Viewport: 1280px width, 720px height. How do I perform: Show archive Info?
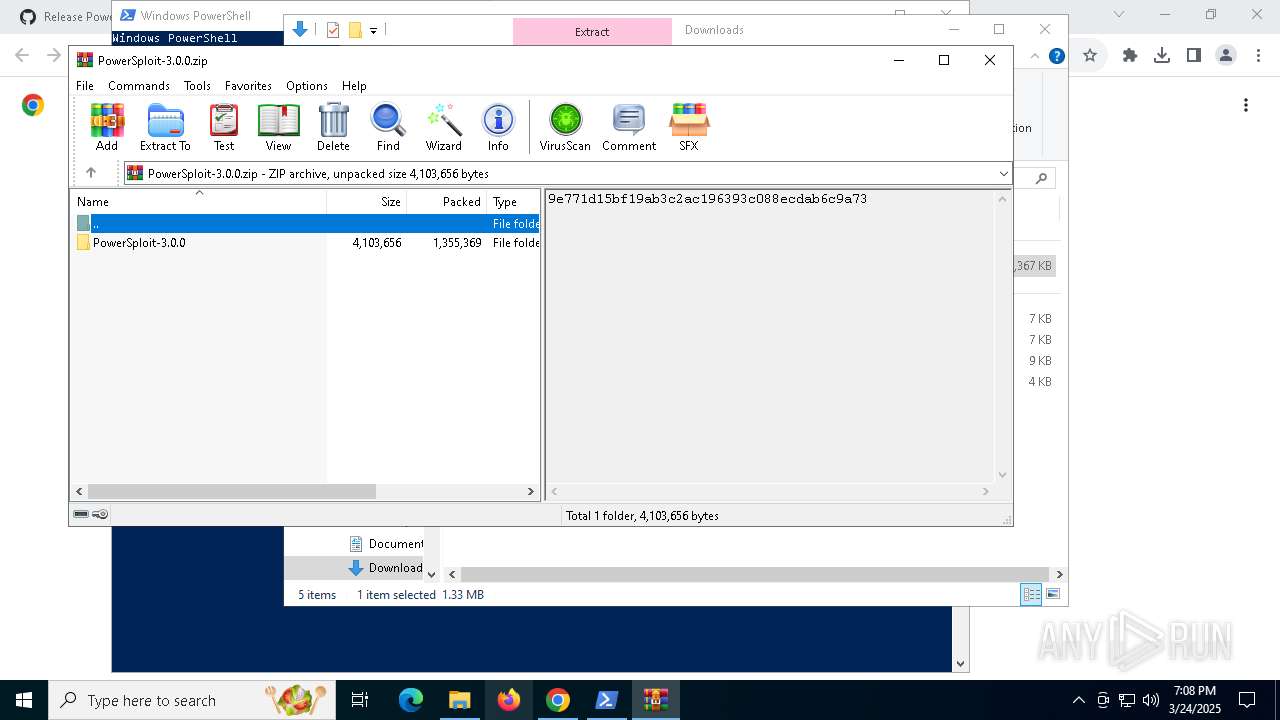pos(498,127)
